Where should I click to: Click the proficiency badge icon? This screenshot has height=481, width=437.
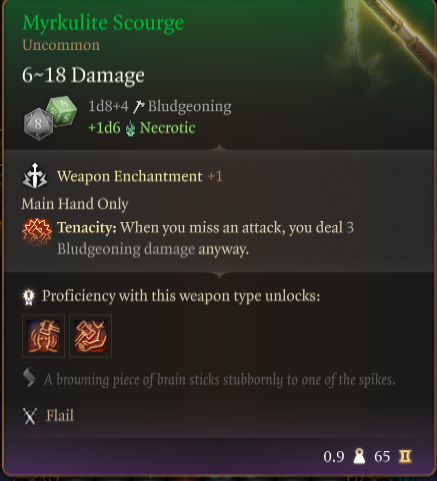[29, 297]
